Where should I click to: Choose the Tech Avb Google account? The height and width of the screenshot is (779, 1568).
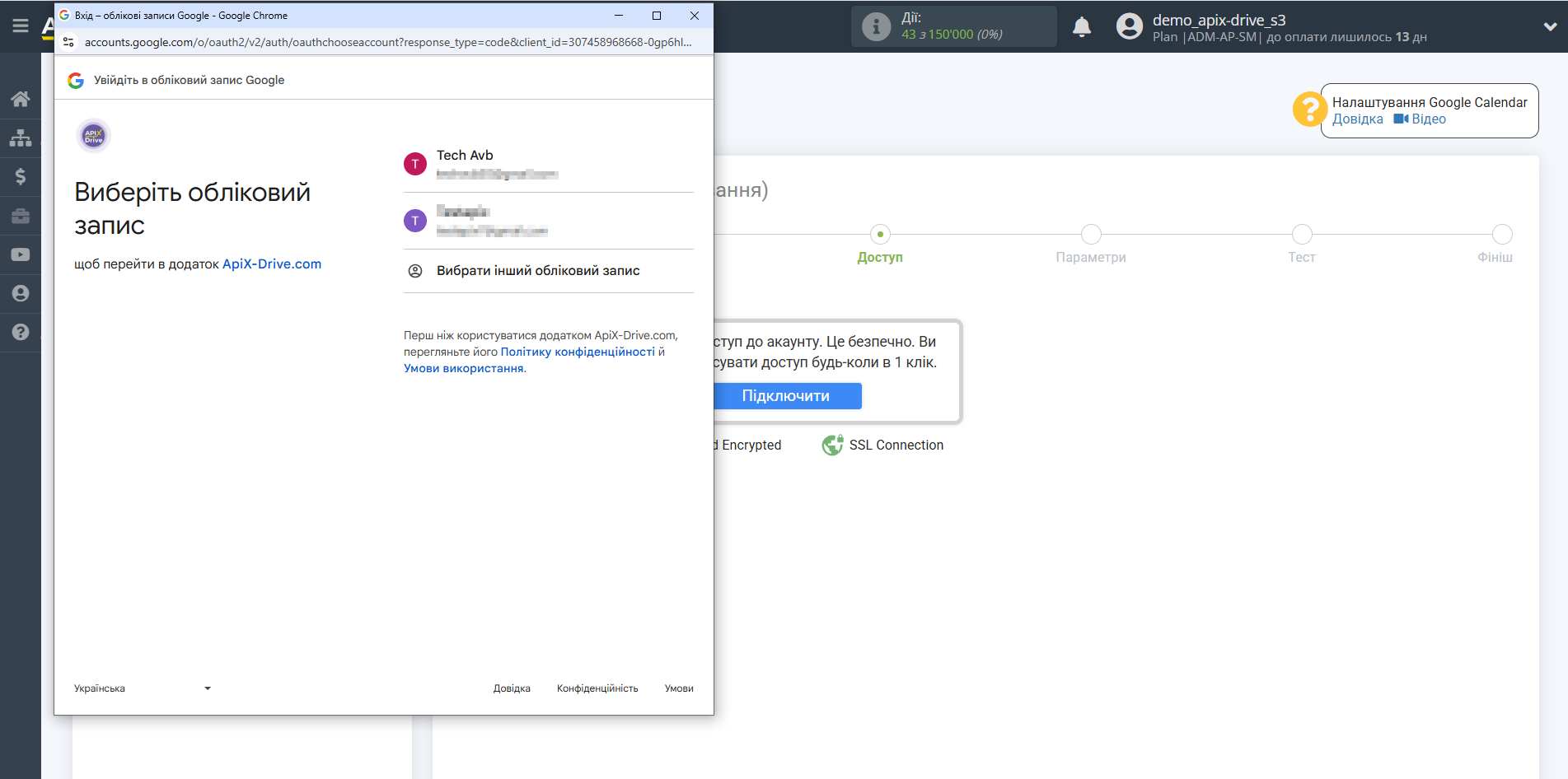click(549, 164)
